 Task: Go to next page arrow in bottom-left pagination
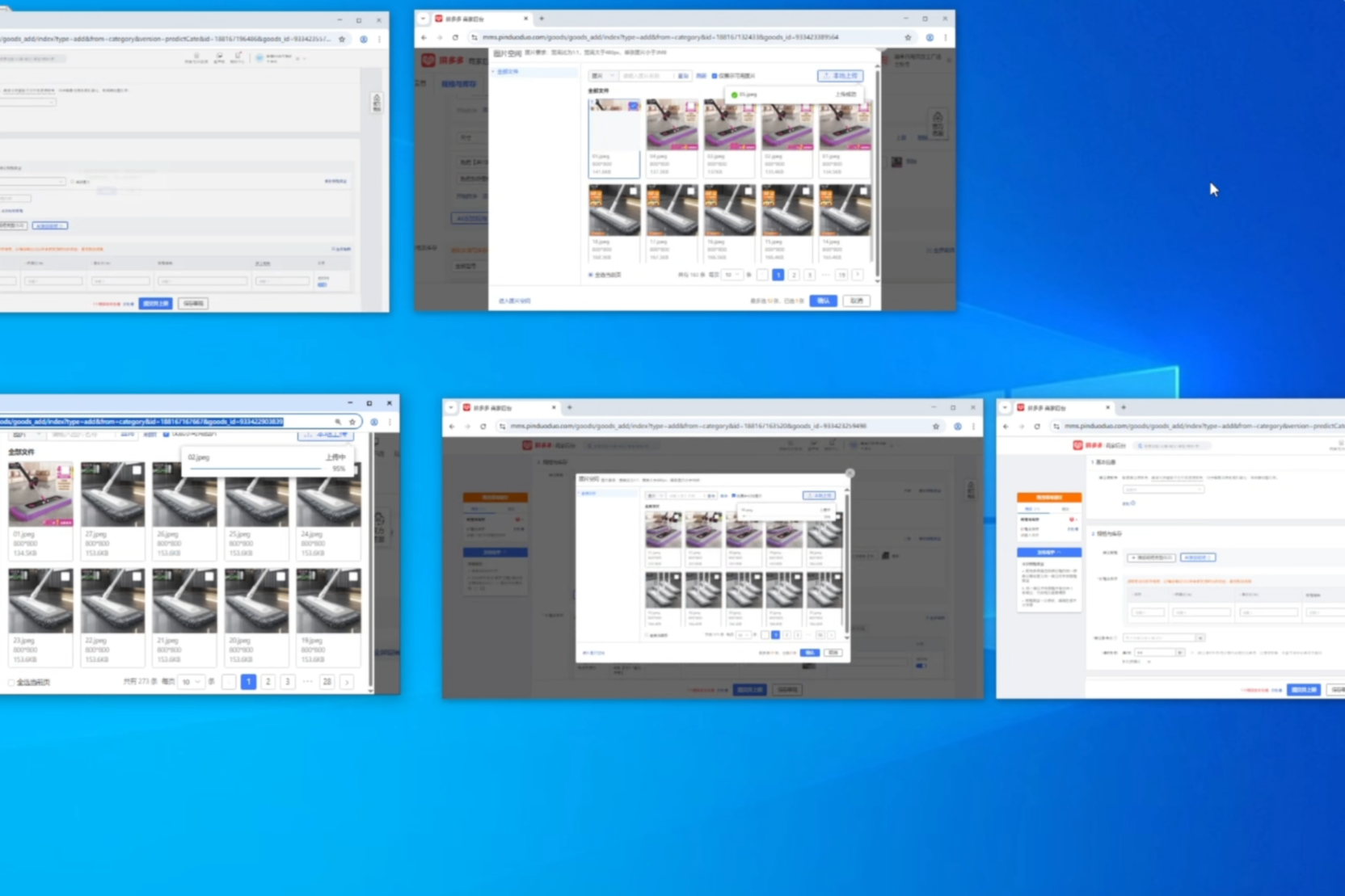(348, 682)
